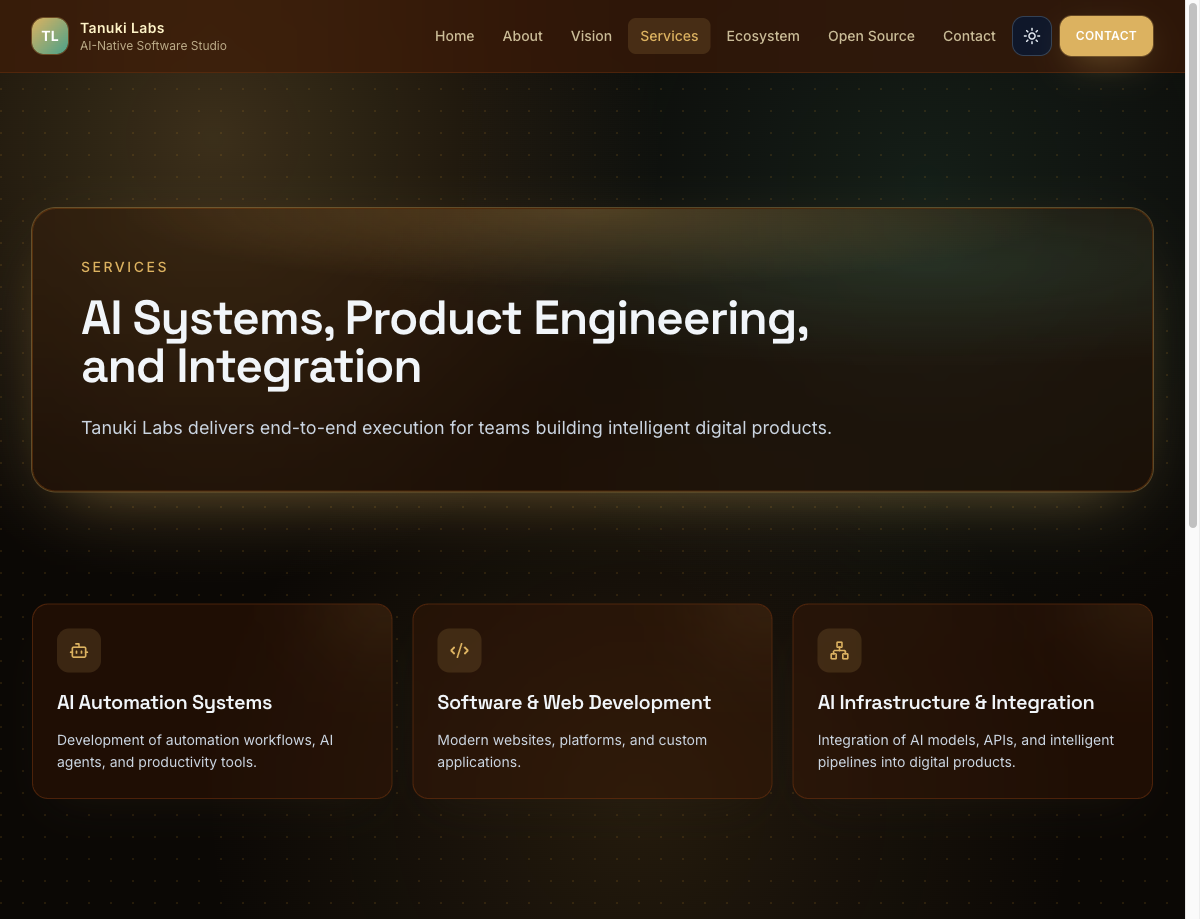This screenshot has height=919, width=1200.
Task: Click the TL logo icon
Action: [x=50, y=36]
